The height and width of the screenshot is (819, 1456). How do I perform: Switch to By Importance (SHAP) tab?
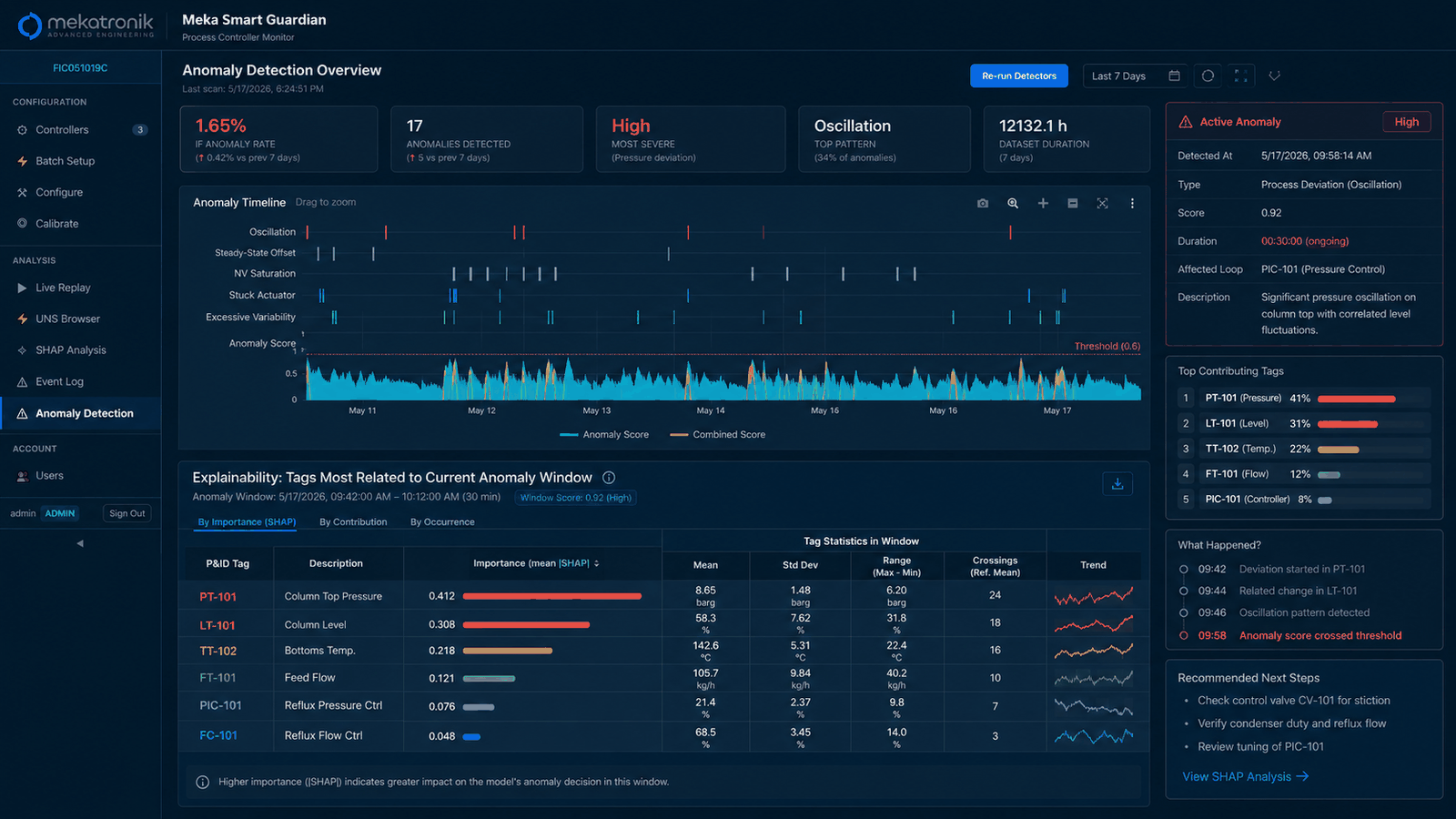247,522
